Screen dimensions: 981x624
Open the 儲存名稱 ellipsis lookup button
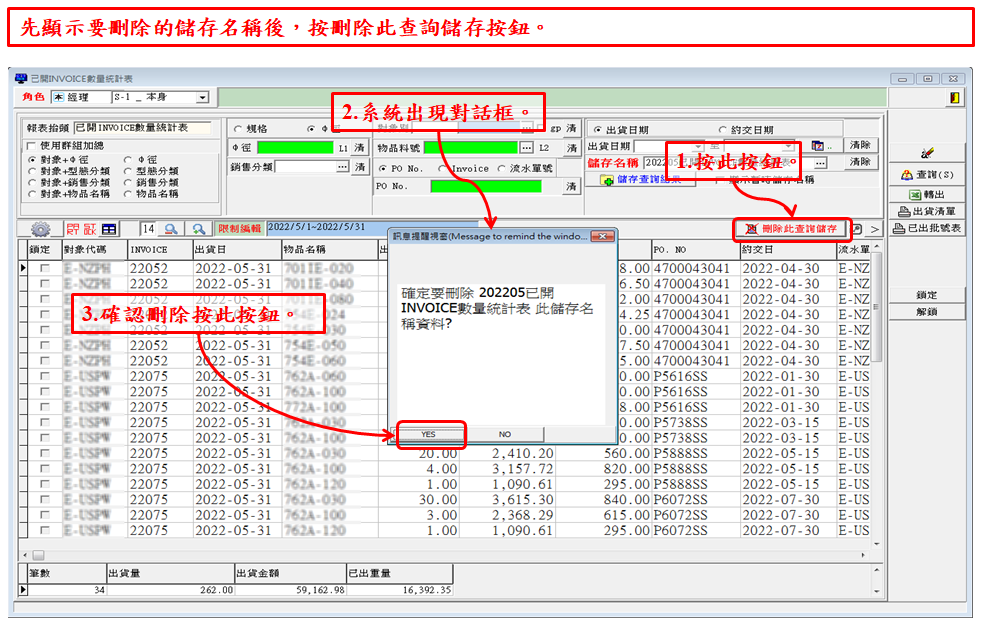click(820, 162)
